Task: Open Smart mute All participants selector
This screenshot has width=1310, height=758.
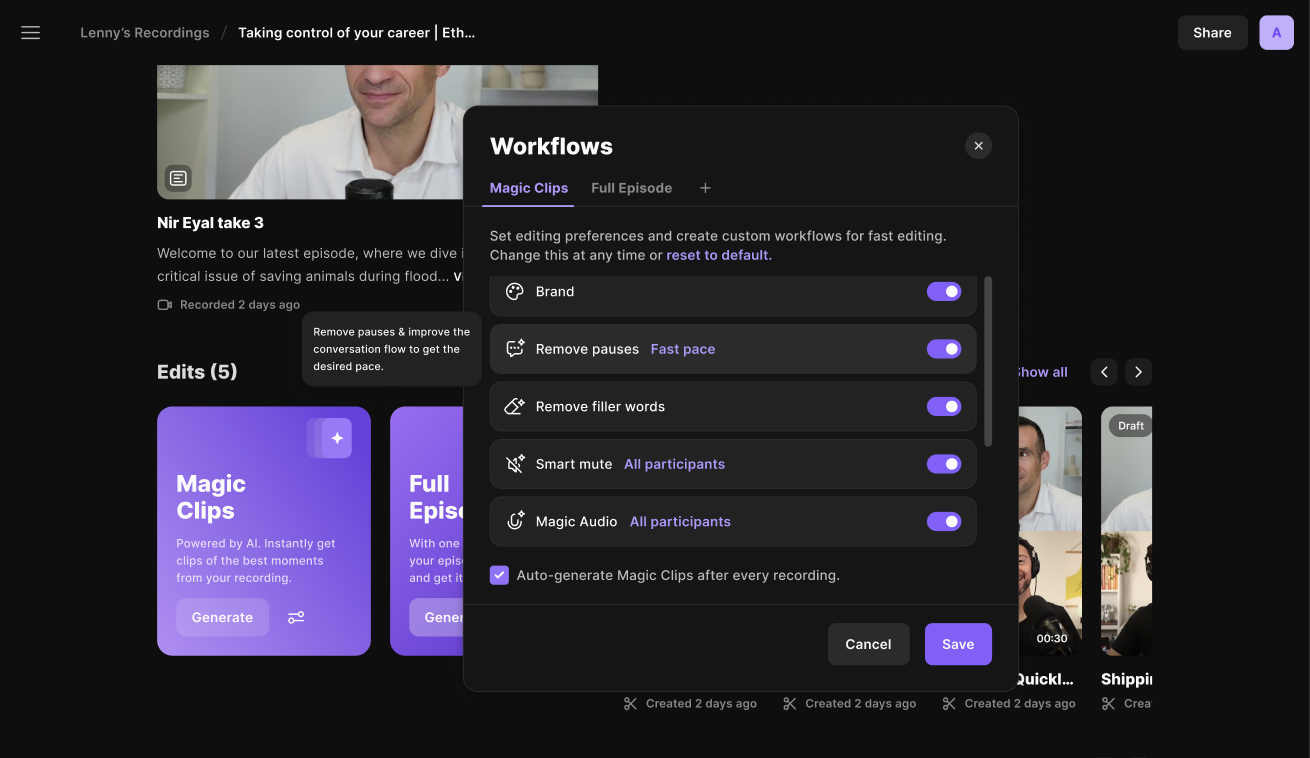Action: coord(674,464)
